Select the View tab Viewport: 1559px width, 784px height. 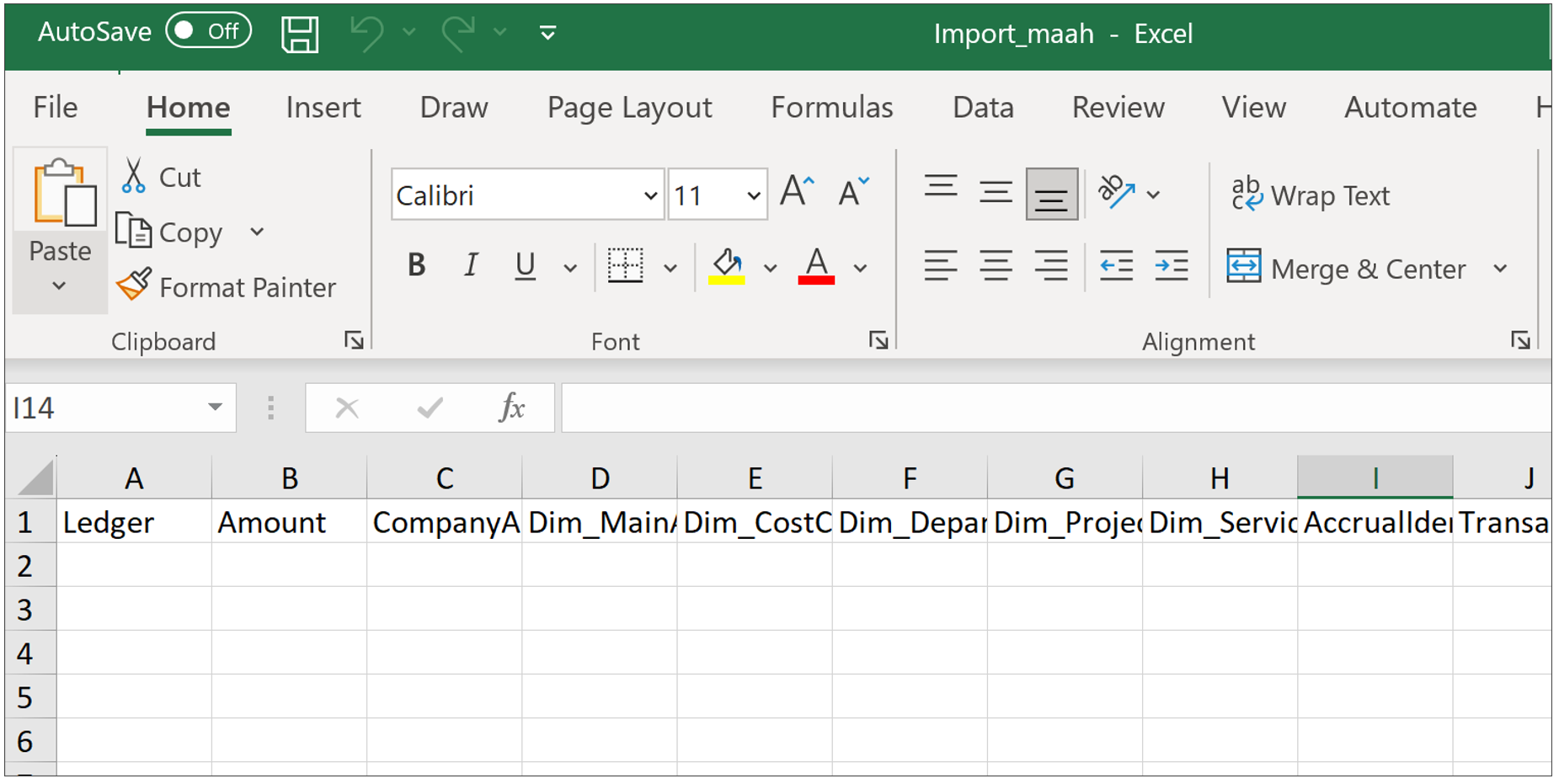(x=1254, y=108)
